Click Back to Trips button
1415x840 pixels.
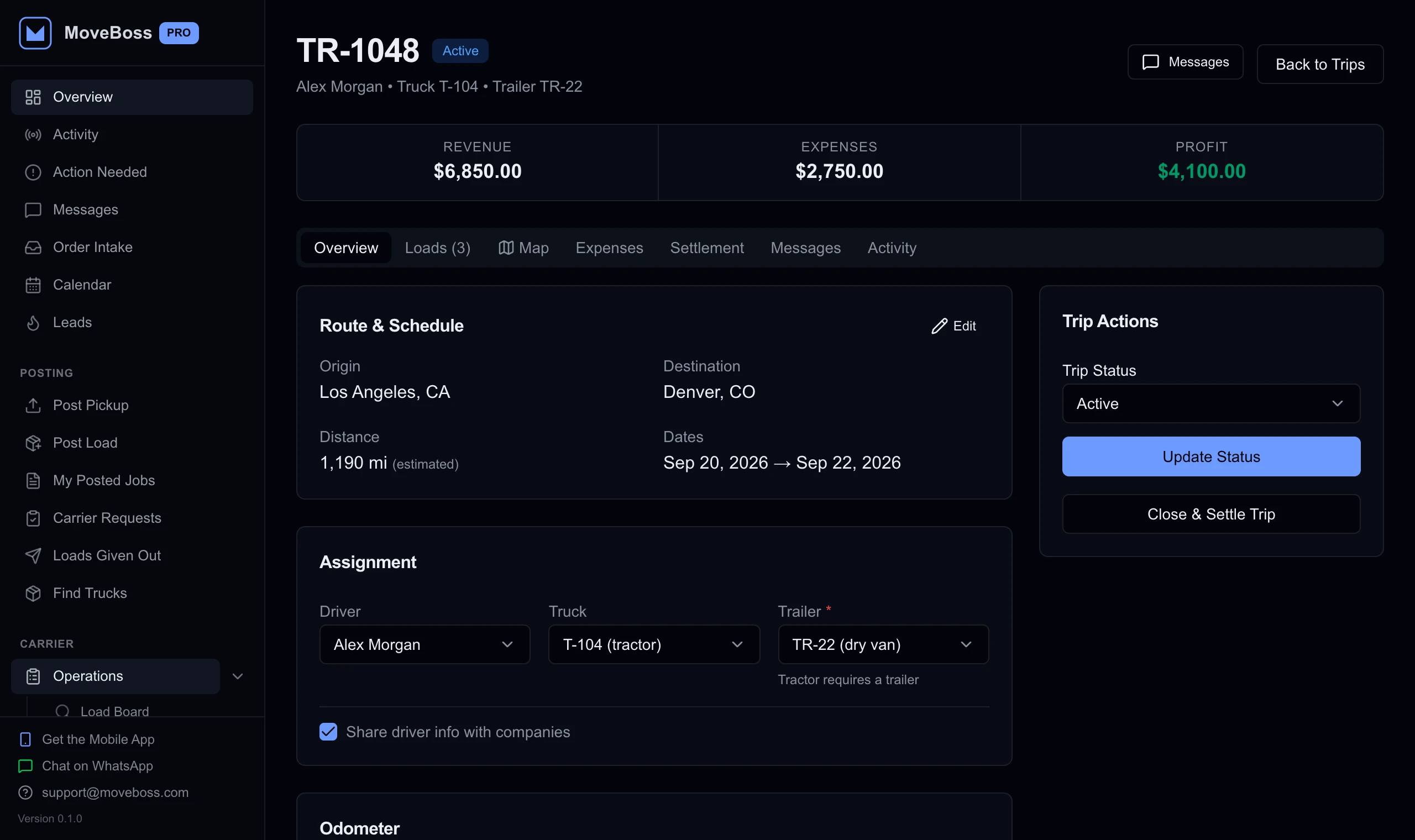[x=1320, y=64]
